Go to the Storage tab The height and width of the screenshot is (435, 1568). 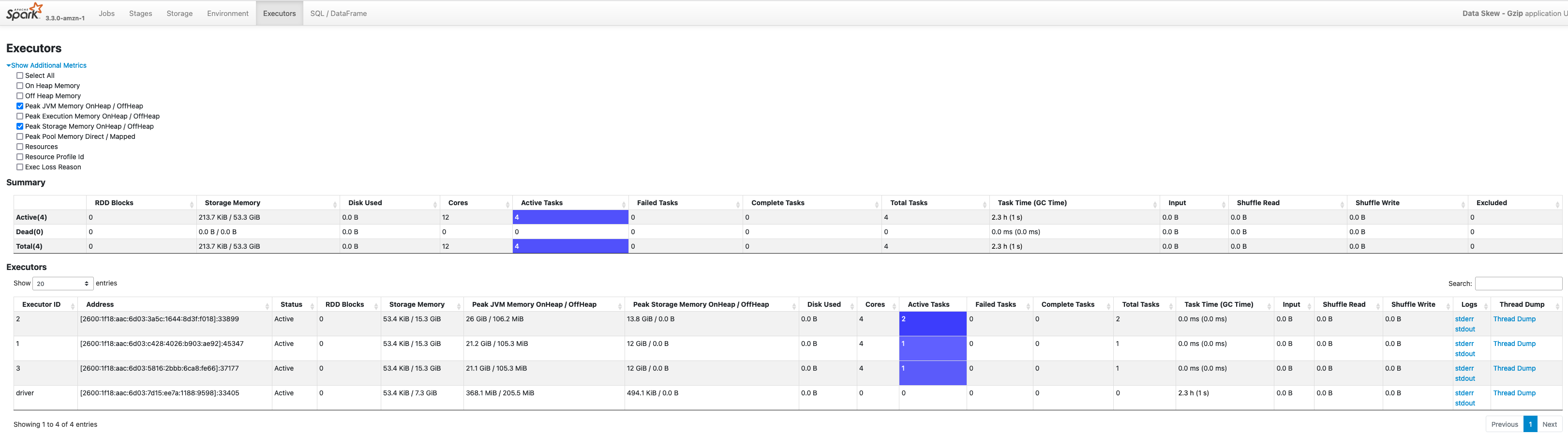[179, 14]
